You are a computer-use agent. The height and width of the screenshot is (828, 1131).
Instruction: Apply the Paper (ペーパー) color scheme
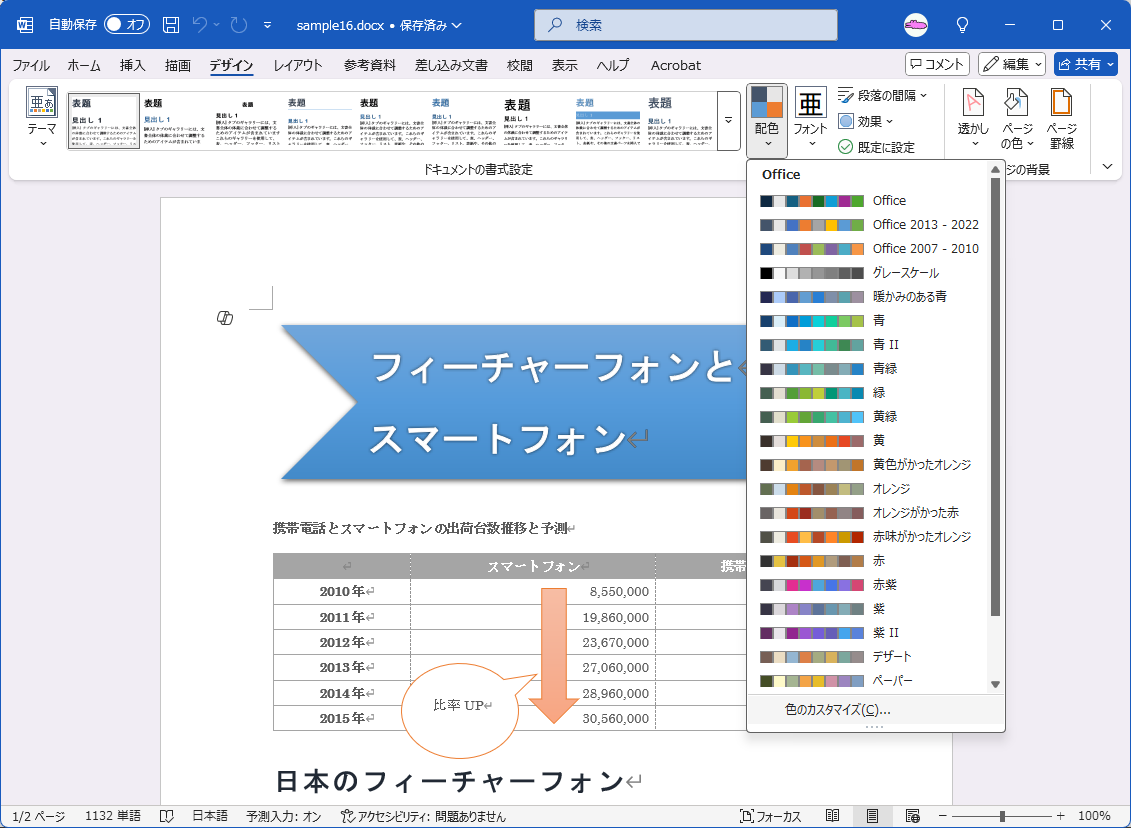(x=869, y=681)
